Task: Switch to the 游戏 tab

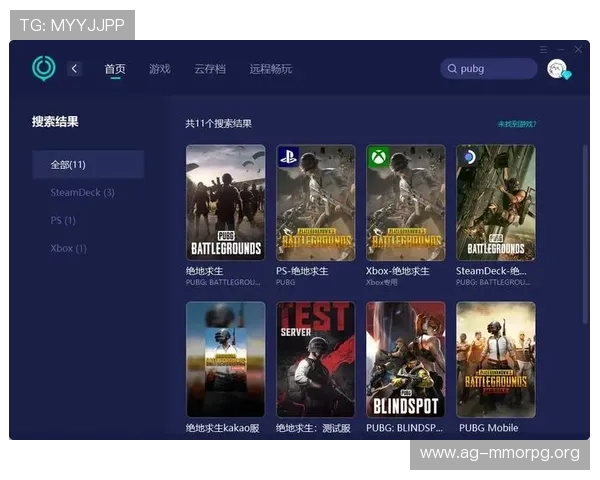Action: point(160,69)
